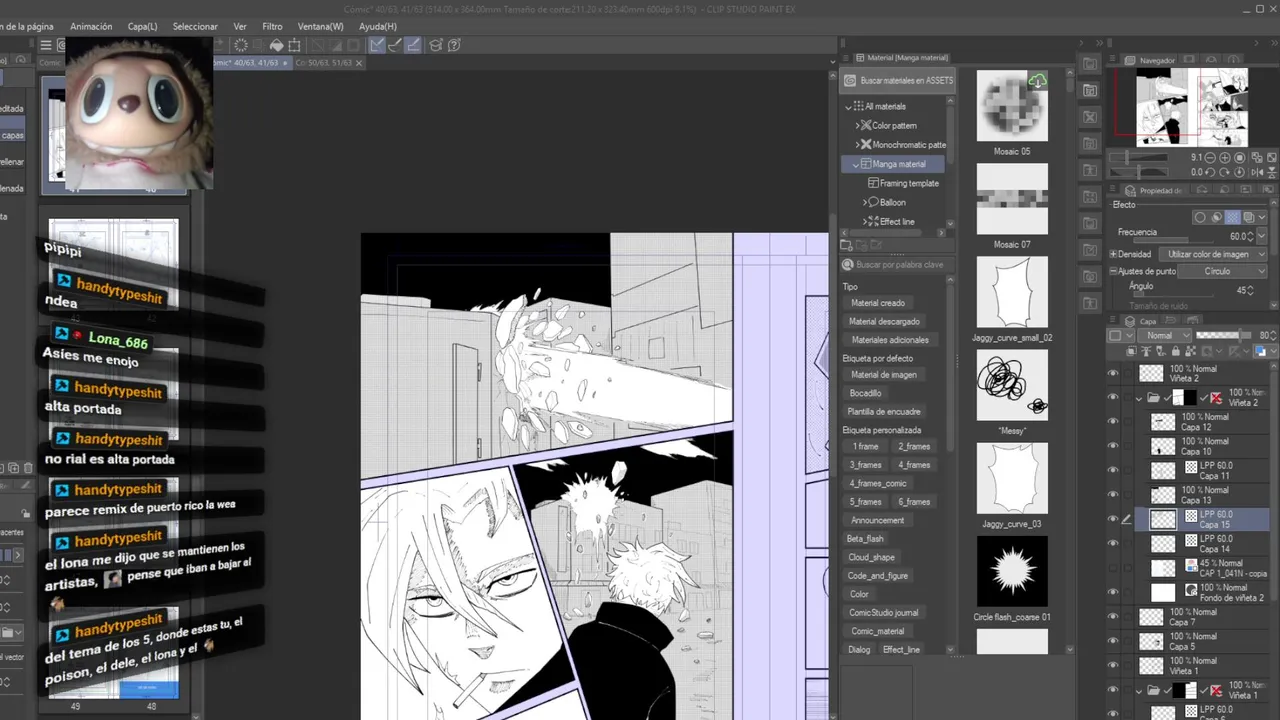The height and width of the screenshot is (720, 1280).
Task: Hide the Capa 13 layer
Action: coord(1113,495)
